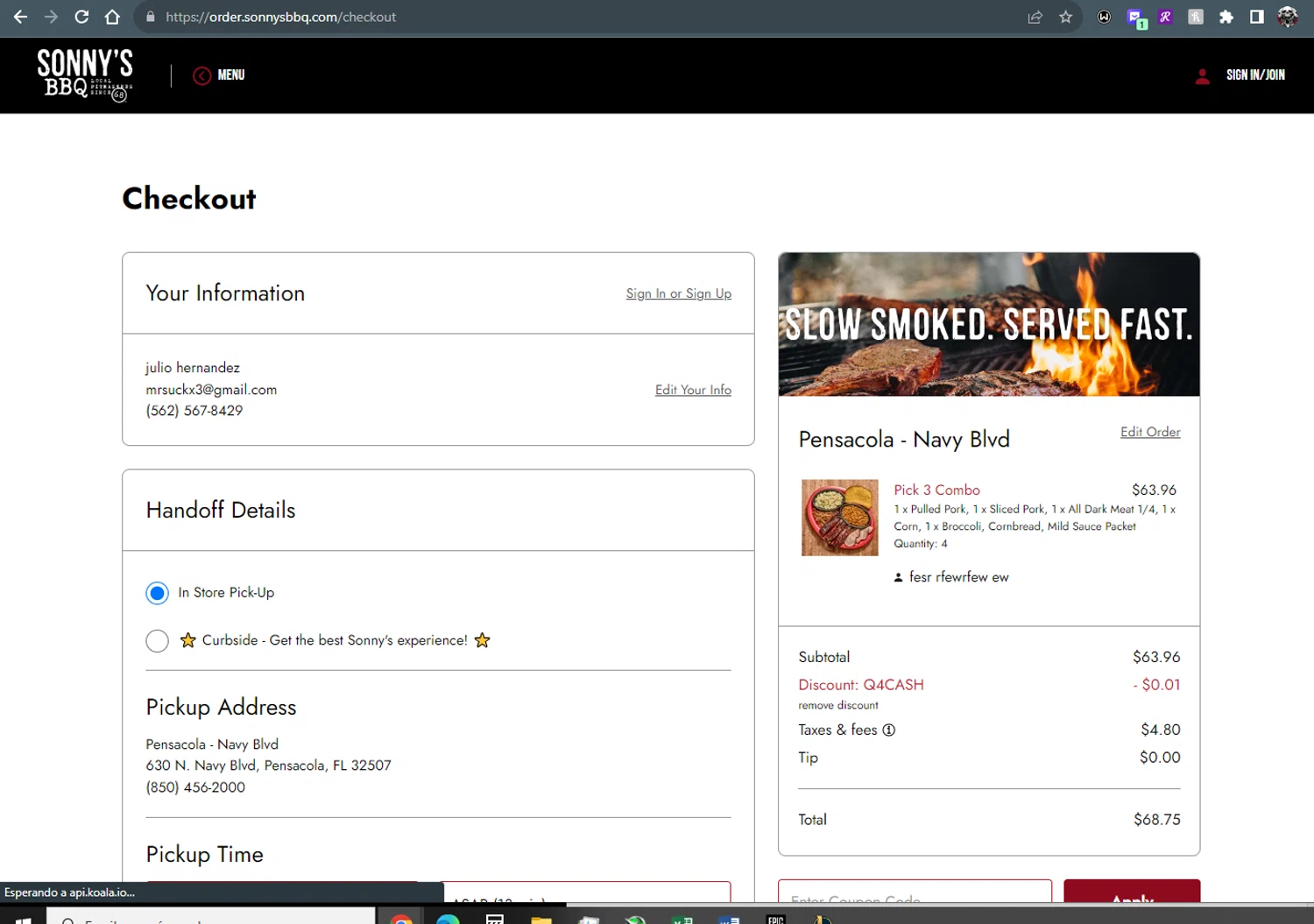The width and height of the screenshot is (1314, 924).
Task: Follow the Sign In or Sign Up link
Action: coord(679,293)
